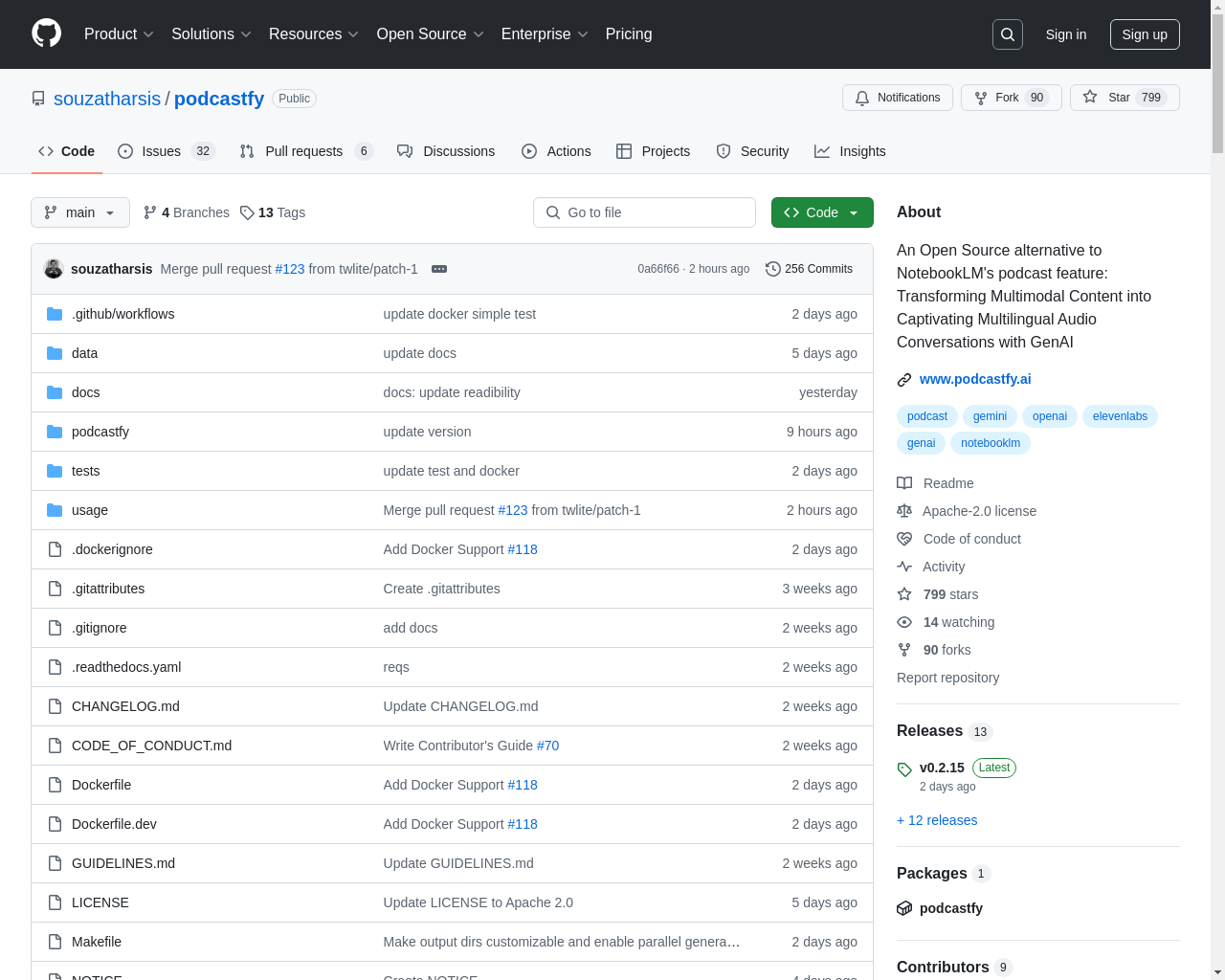This screenshot has width=1225, height=980.
Task: Switch to the Issues tab
Action: pos(167,151)
